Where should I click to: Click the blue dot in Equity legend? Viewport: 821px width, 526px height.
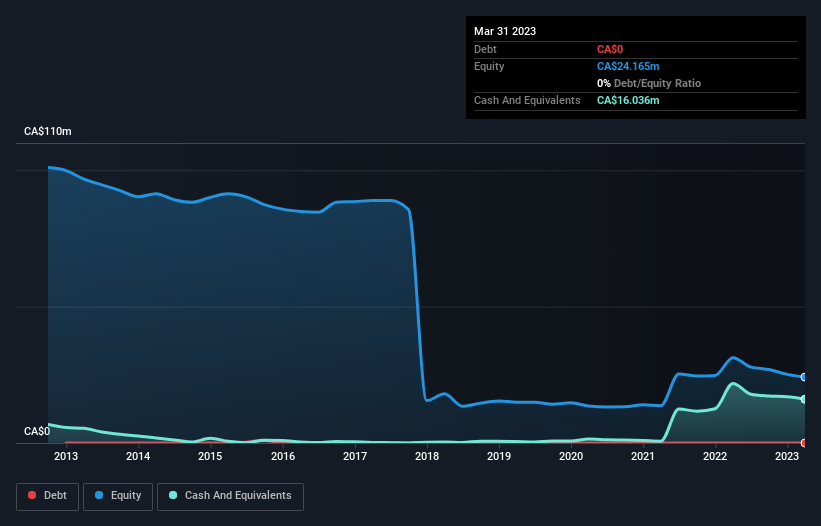tap(99, 495)
